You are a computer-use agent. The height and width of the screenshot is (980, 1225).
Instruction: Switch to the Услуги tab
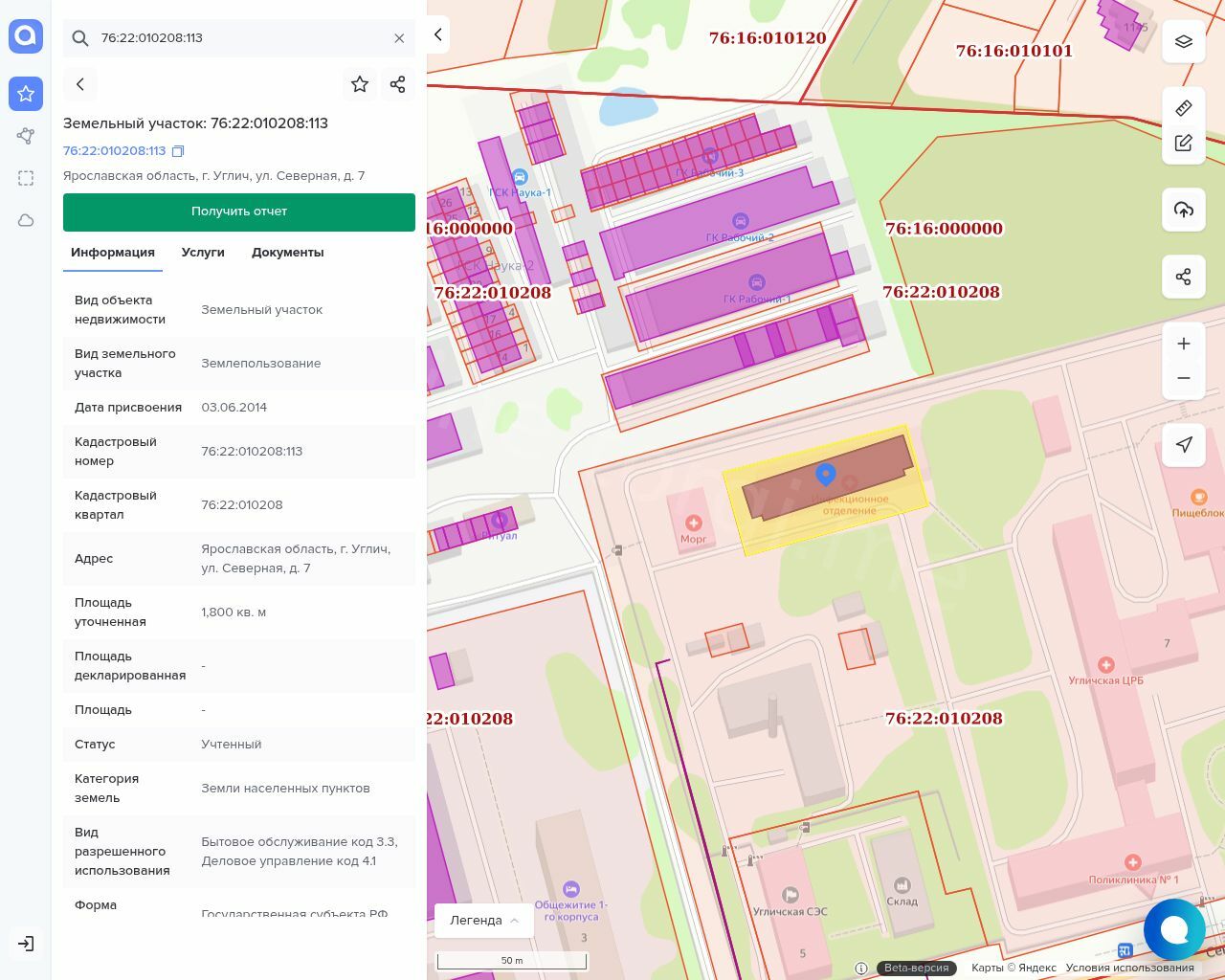(x=203, y=253)
